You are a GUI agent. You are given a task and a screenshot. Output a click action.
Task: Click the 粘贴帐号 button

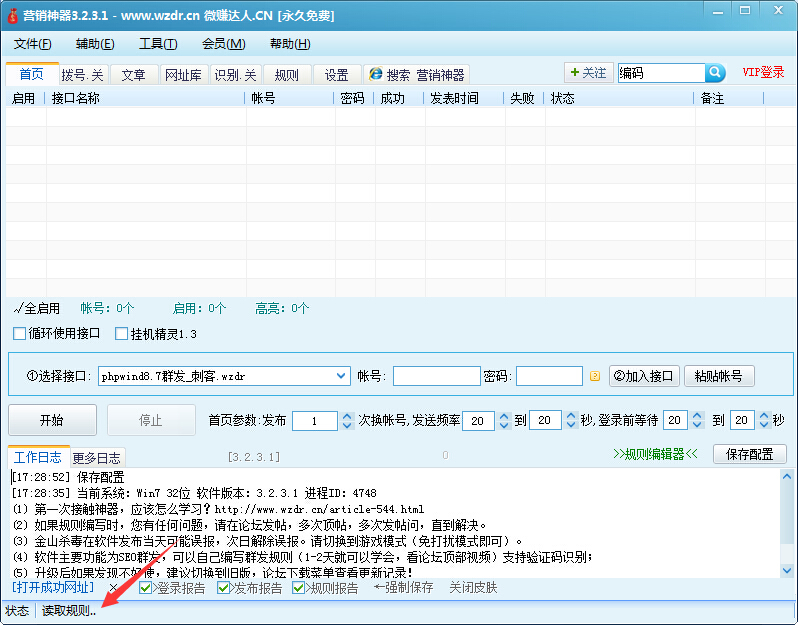click(719, 376)
